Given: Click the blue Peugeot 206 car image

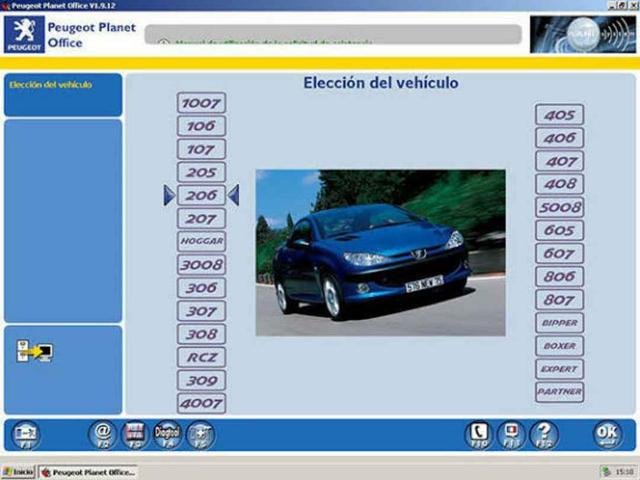Looking at the screenshot, I should click(380, 252).
